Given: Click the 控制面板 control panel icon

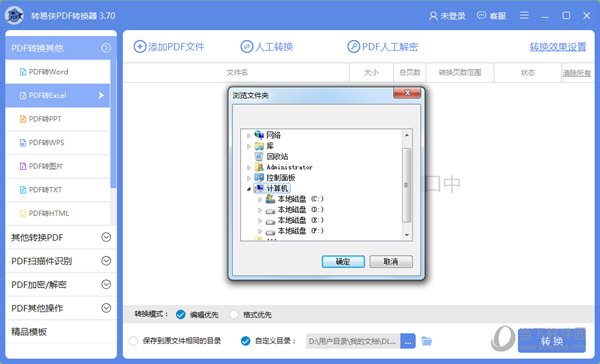Looking at the screenshot, I should point(259,178).
